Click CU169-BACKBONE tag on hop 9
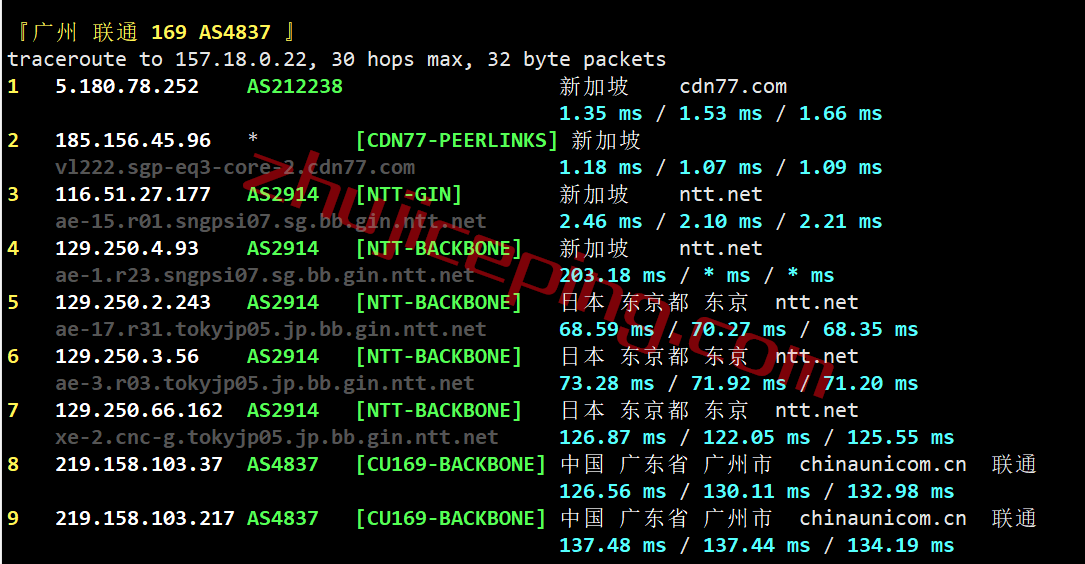 click(451, 518)
